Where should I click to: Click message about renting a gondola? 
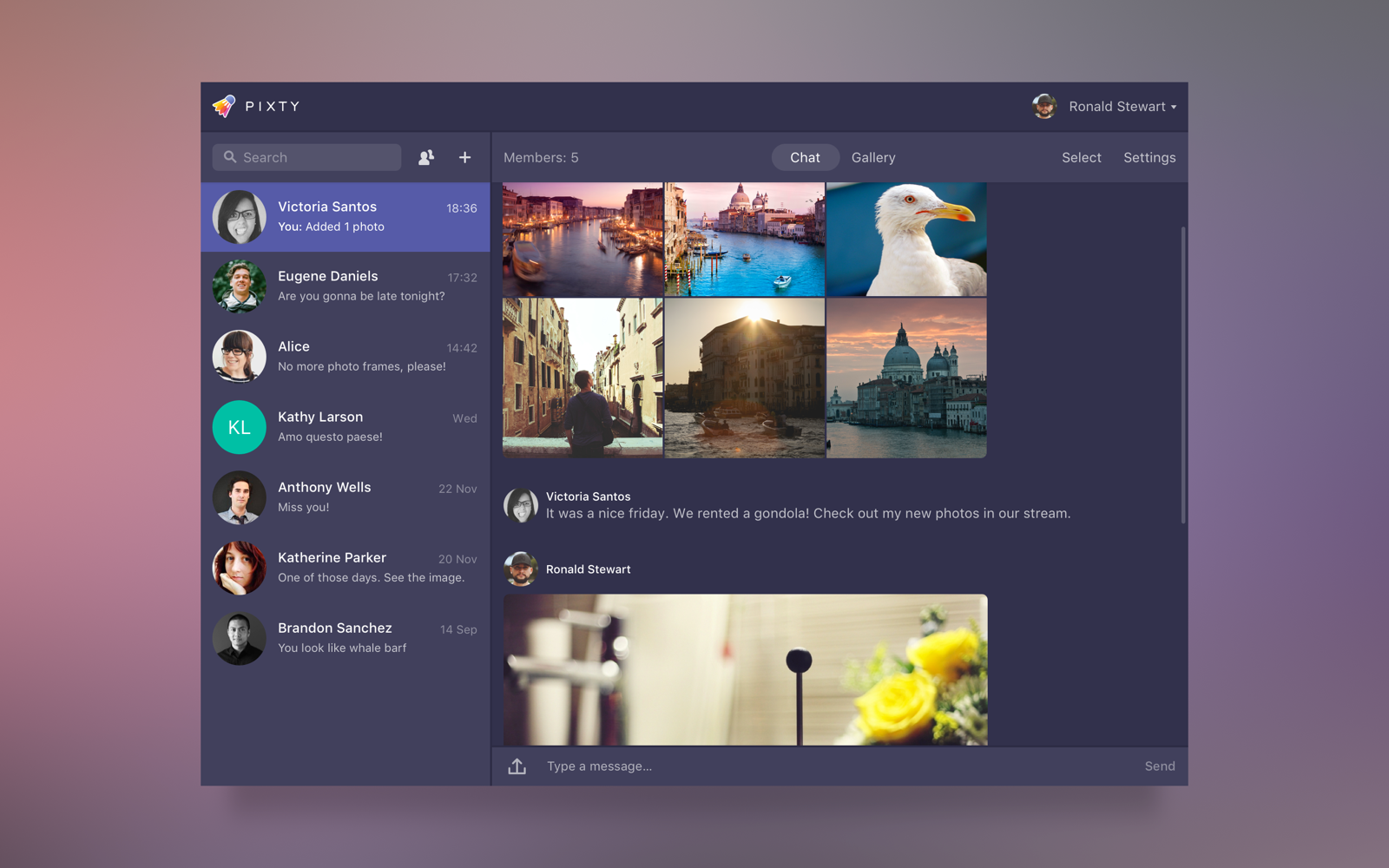click(x=808, y=513)
